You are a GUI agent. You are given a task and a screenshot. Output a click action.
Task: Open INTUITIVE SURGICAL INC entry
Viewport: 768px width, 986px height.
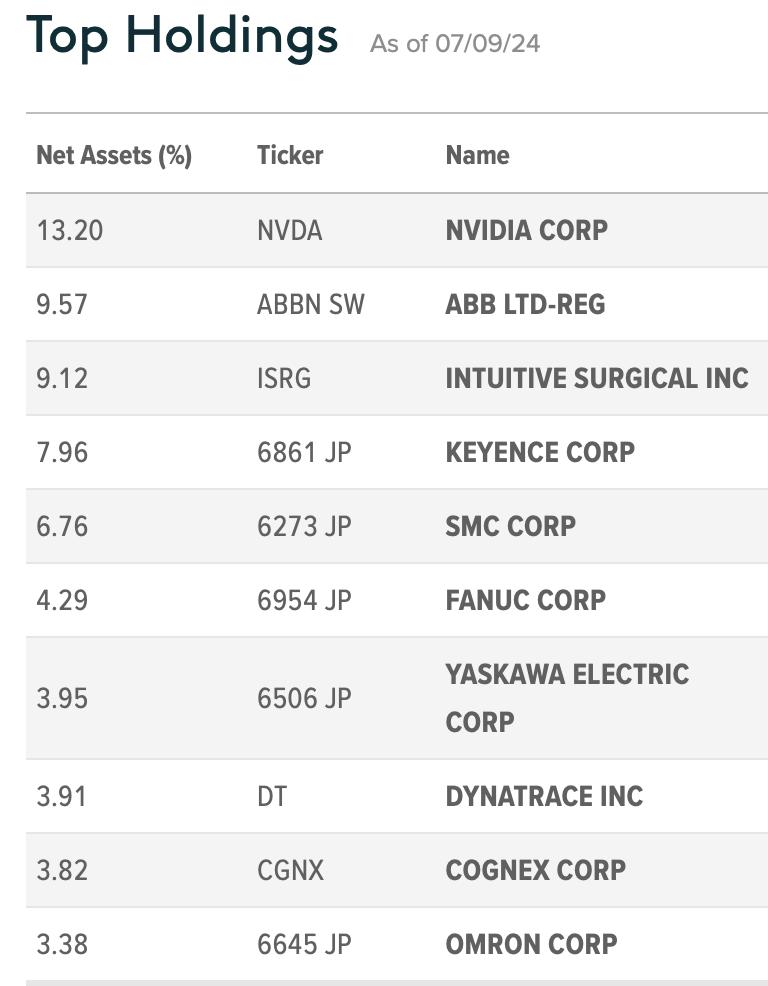[597, 379]
